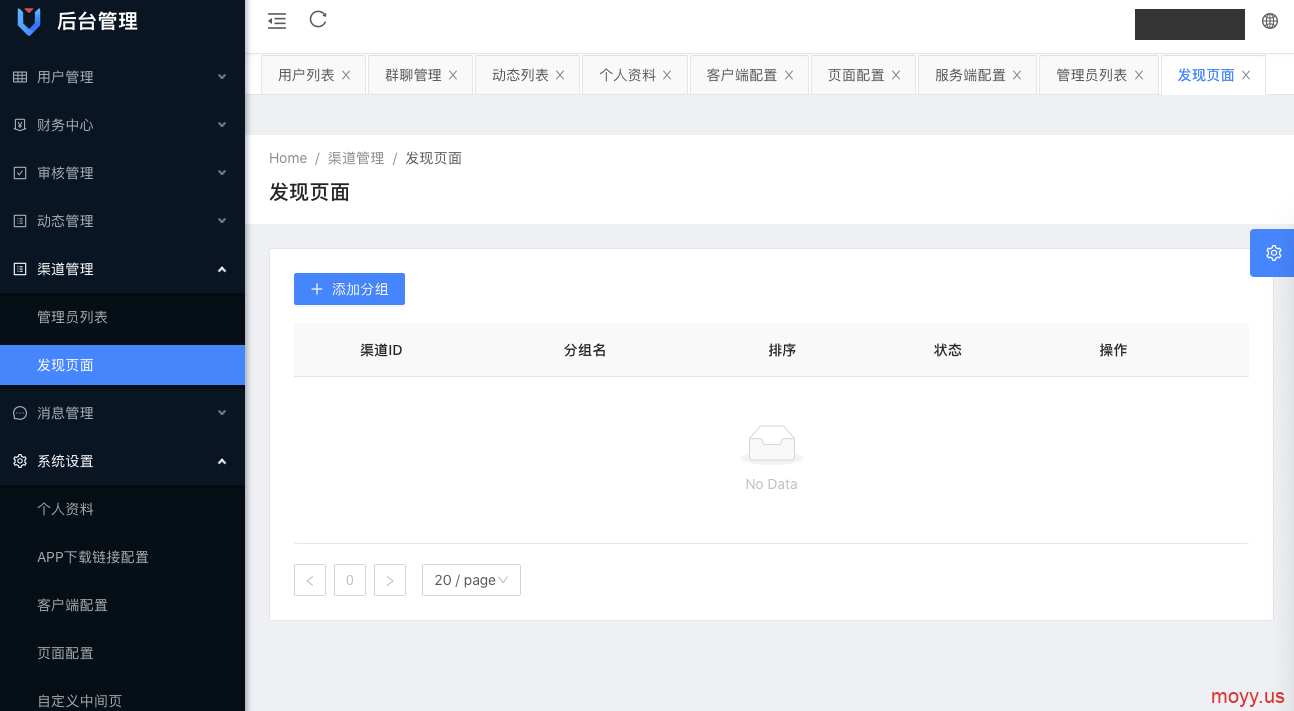Open APP下载链接配置 in the sidebar

tap(122, 557)
